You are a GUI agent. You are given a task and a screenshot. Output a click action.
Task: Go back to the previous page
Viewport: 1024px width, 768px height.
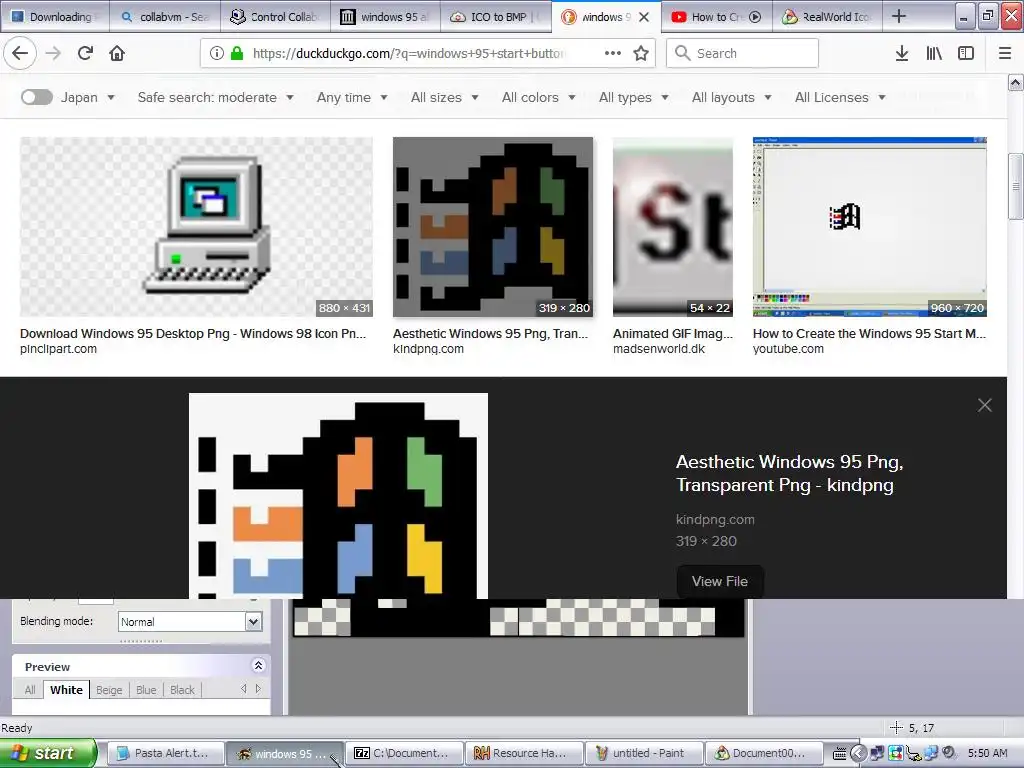click(20, 53)
